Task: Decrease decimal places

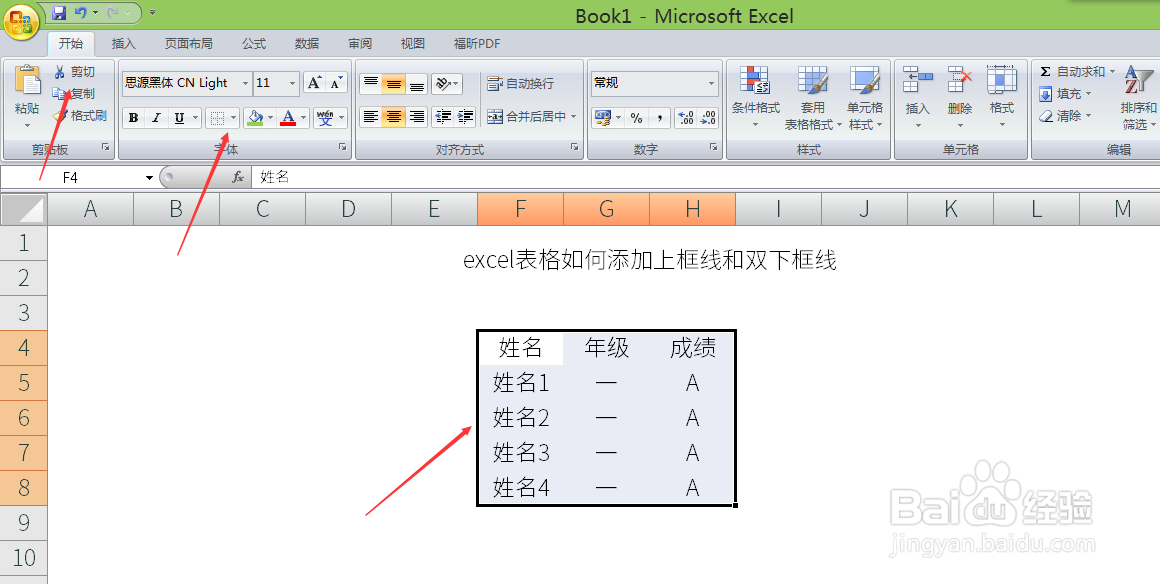Action: pos(708,118)
